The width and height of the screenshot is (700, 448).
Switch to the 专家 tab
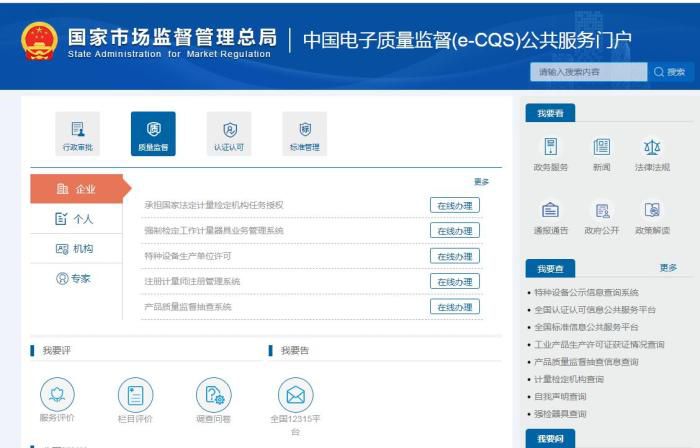(76, 278)
